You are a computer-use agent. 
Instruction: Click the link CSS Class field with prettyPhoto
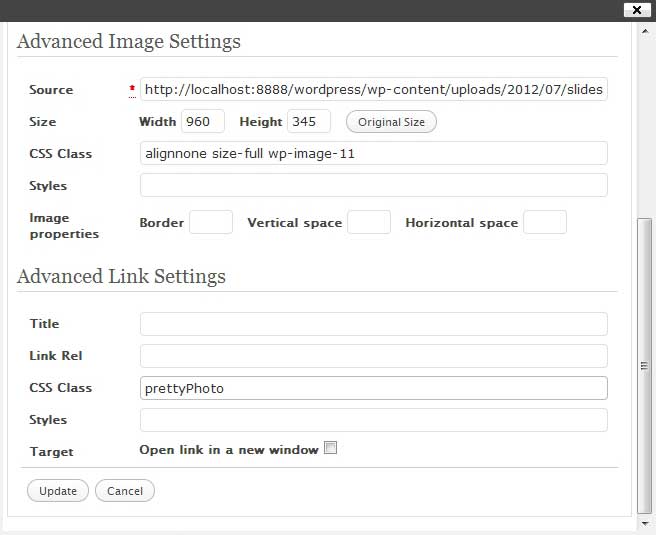[373, 388]
